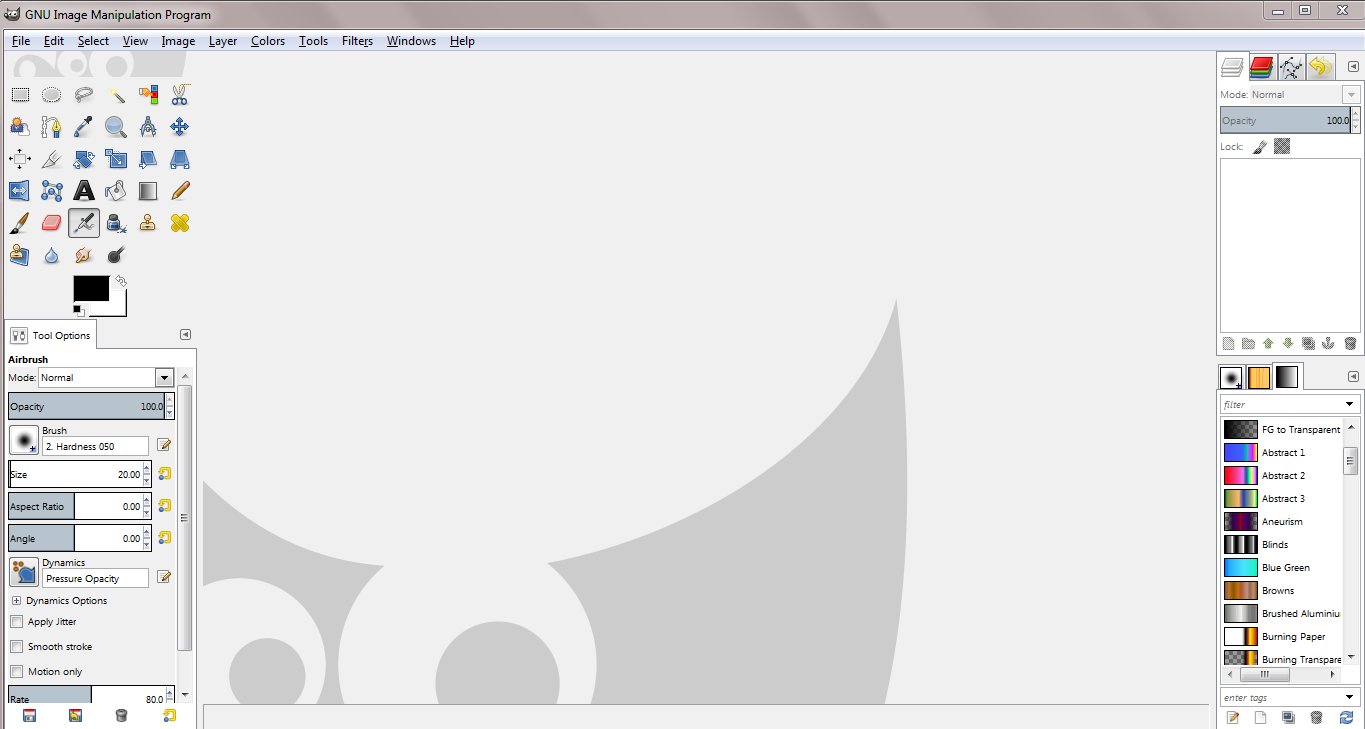Viewport: 1365px width, 729px height.
Task: Open the Tool Options panel configuration menu
Action: (x=185, y=335)
